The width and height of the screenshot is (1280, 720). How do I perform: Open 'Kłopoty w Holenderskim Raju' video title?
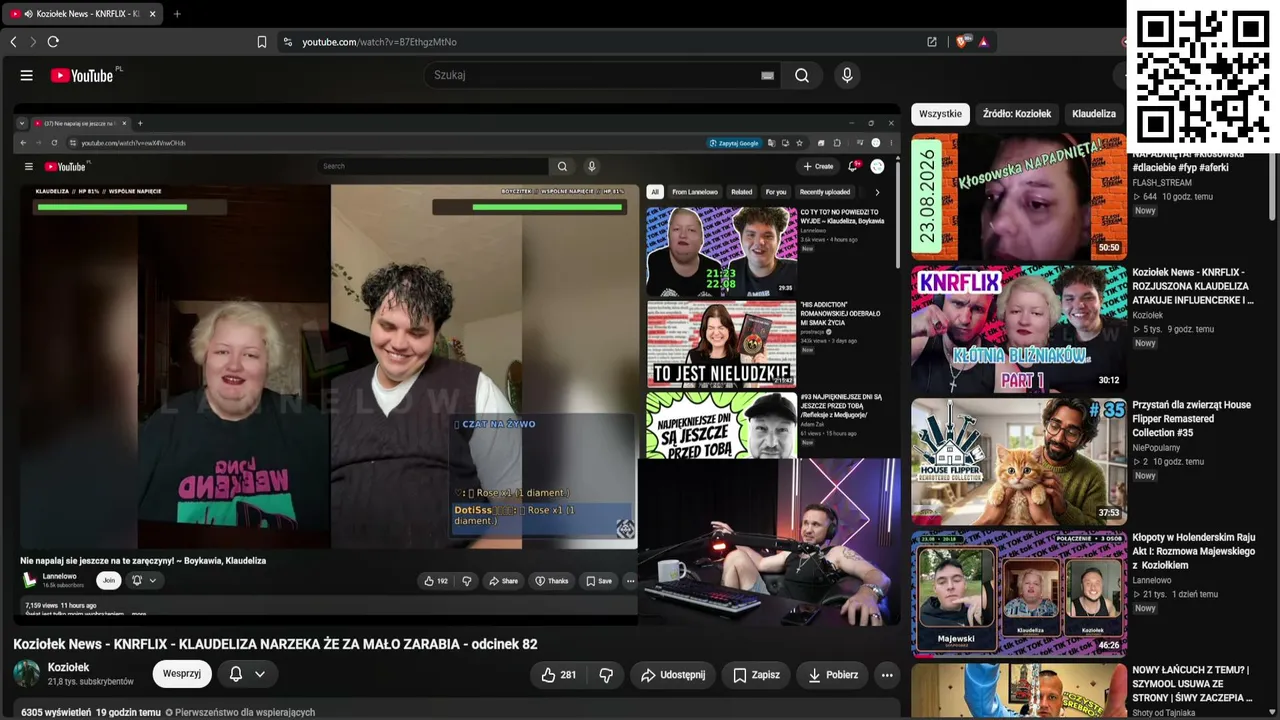pos(1194,551)
